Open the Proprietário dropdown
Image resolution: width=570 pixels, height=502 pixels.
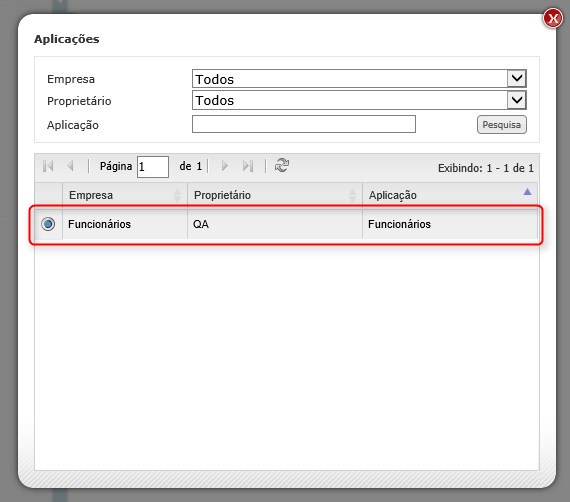(x=359, y=100)
